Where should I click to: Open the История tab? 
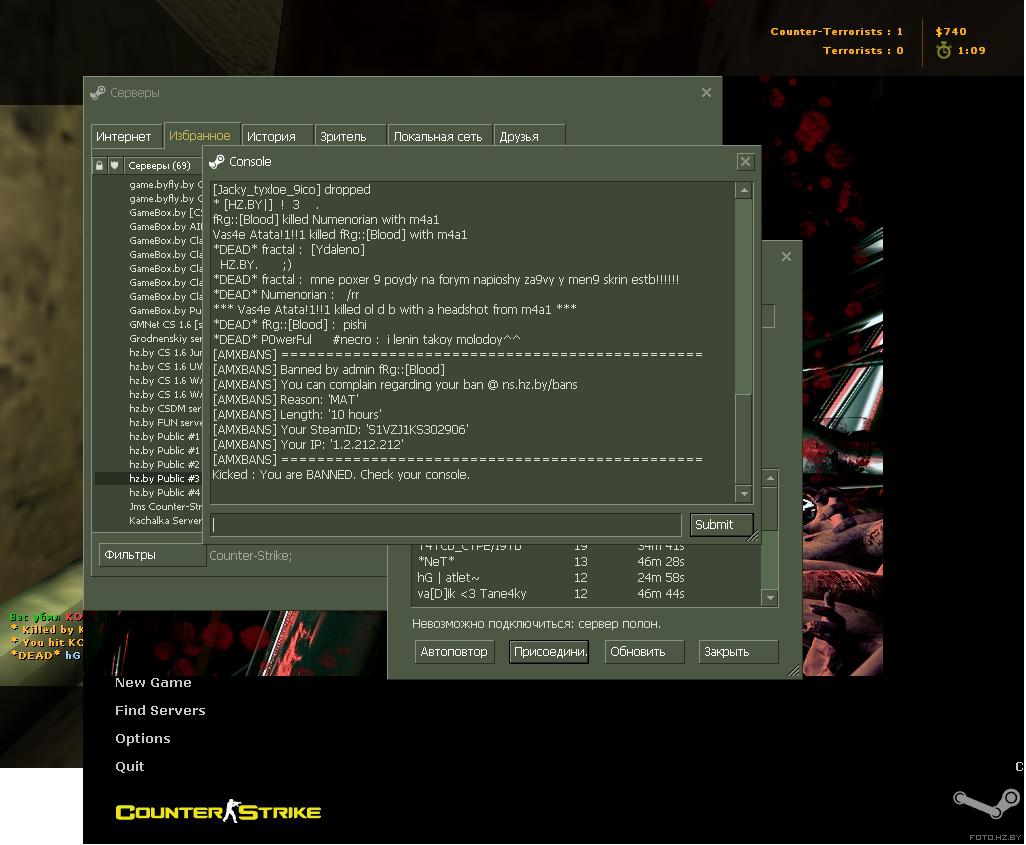tap(276, 136)
